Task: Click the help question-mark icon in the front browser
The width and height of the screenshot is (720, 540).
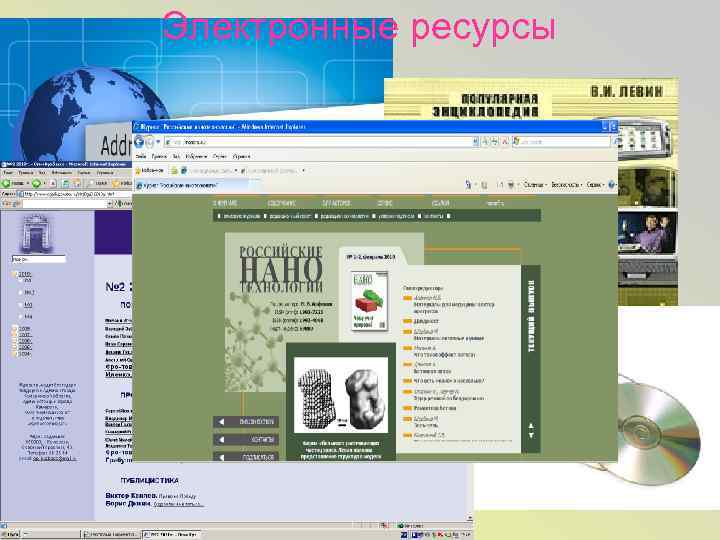Action: click(x=612, y=185)
